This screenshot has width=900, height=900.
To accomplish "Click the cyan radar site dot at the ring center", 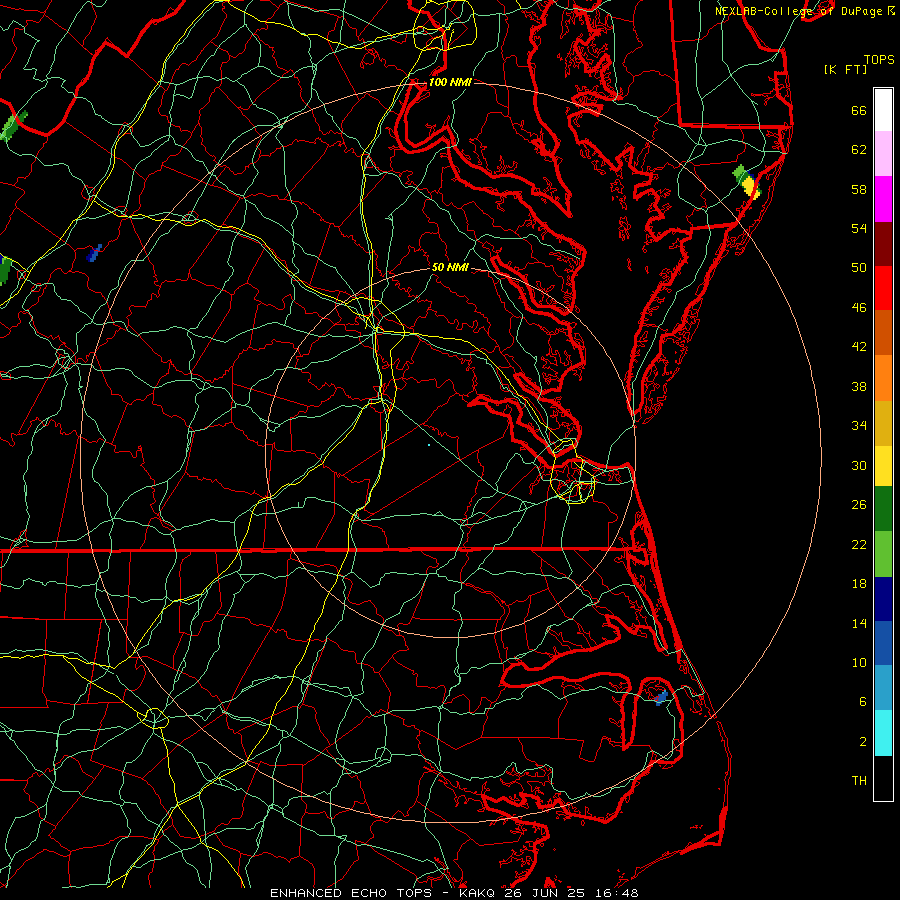I will (x=429, y=445).
